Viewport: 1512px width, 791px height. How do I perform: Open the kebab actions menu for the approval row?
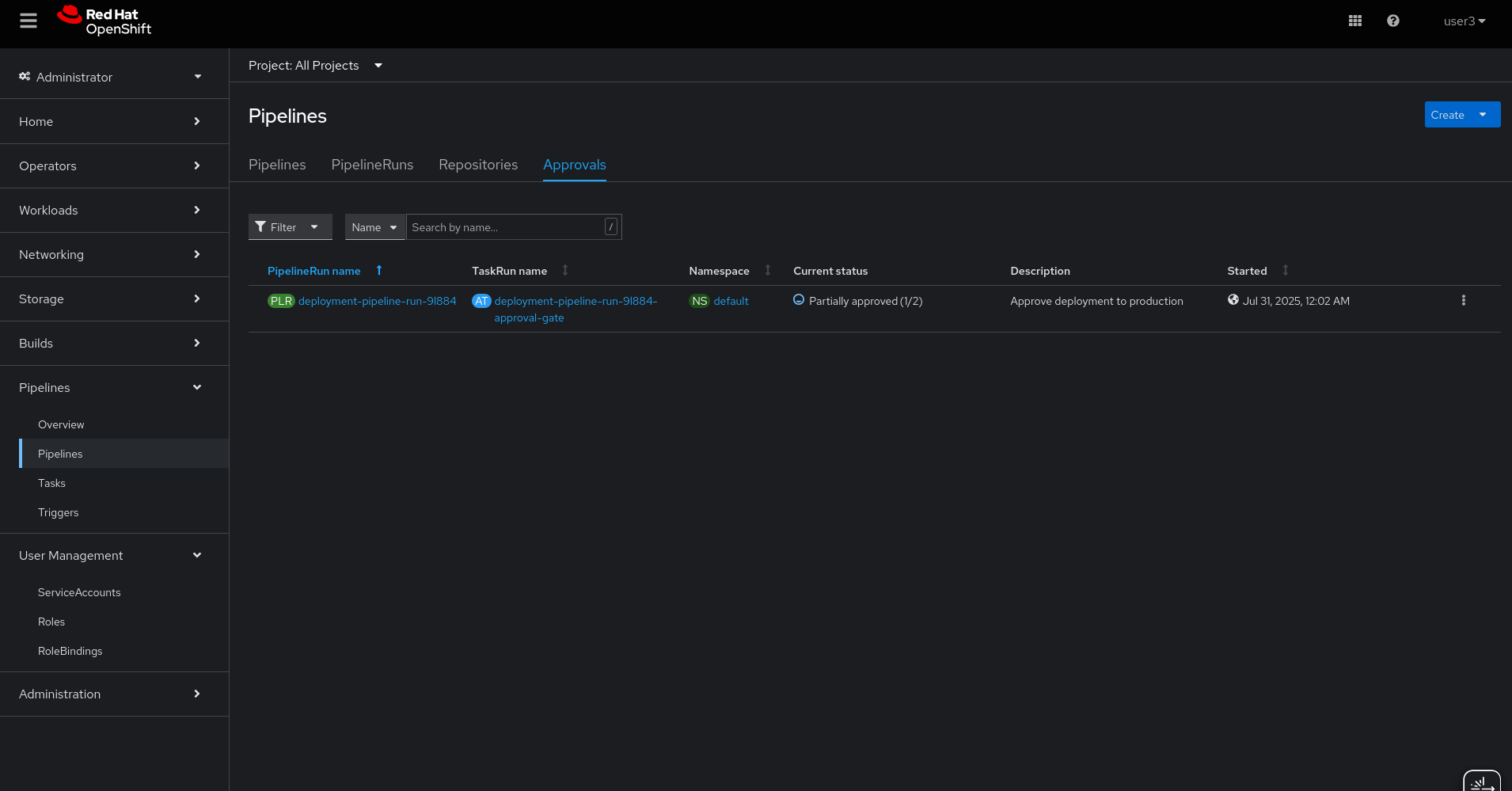1463,301
